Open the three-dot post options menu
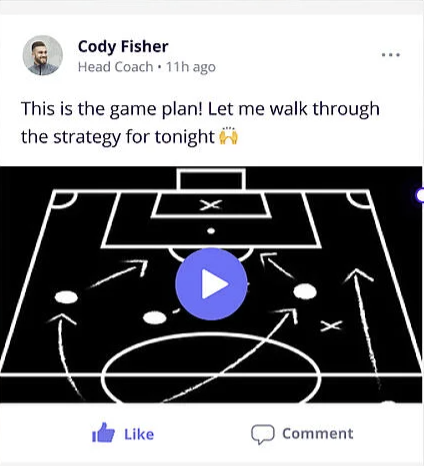Viewport: 424px width, 466px height. tap(391, 55)
